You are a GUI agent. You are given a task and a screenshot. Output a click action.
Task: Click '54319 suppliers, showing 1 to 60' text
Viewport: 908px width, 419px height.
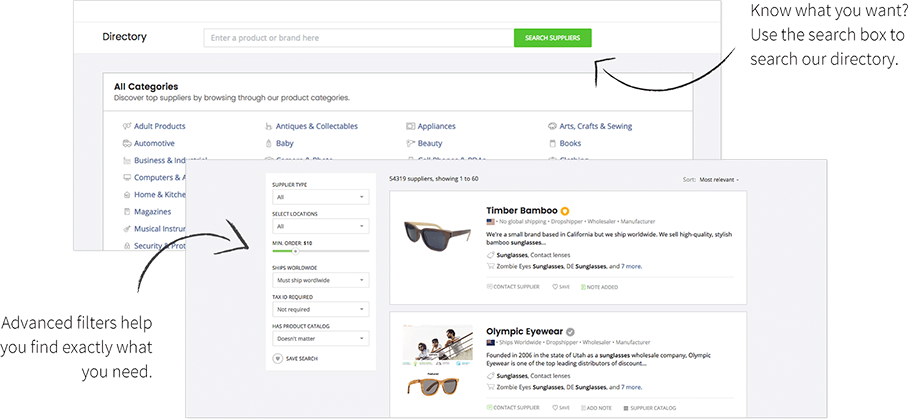coord(434,179)
